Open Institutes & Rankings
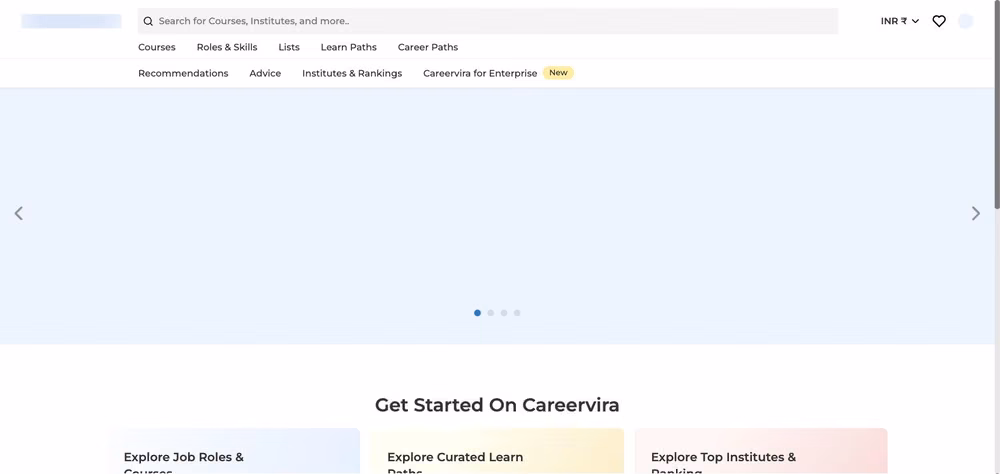1000x474 pixels. [352, 73]
